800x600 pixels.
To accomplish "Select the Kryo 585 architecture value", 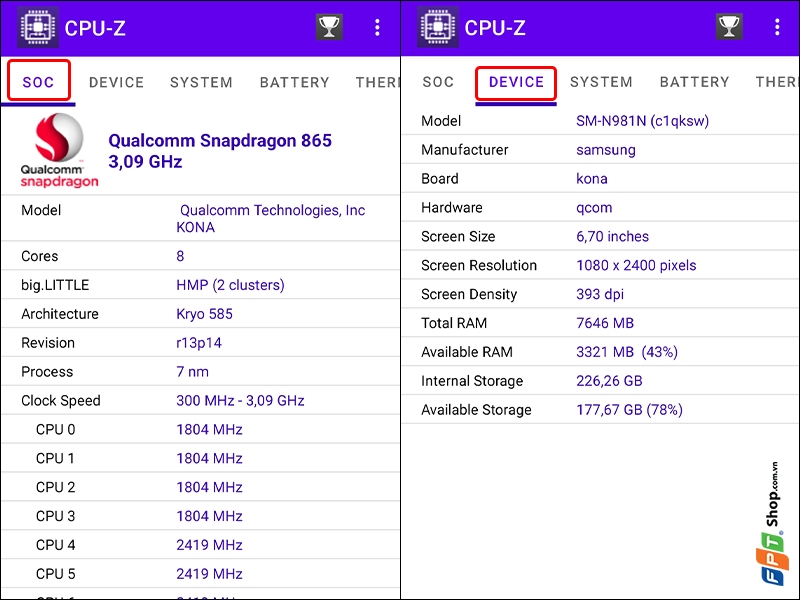I will [x=204, y=314].
